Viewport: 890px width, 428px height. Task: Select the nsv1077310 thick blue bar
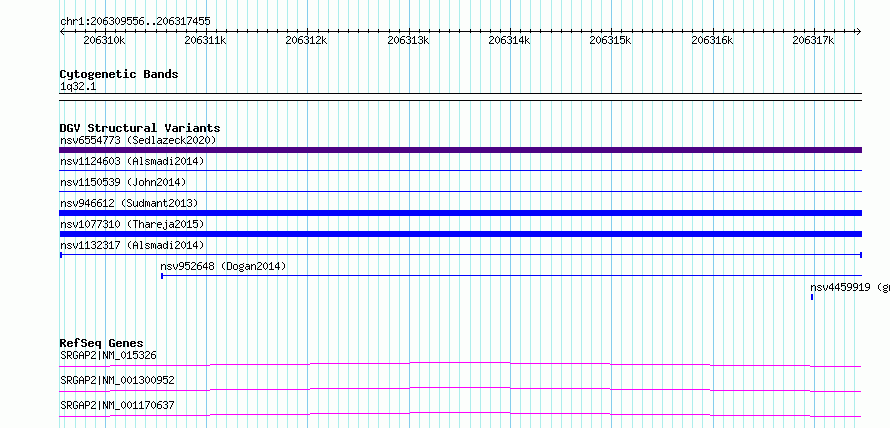tap(460, 234)
